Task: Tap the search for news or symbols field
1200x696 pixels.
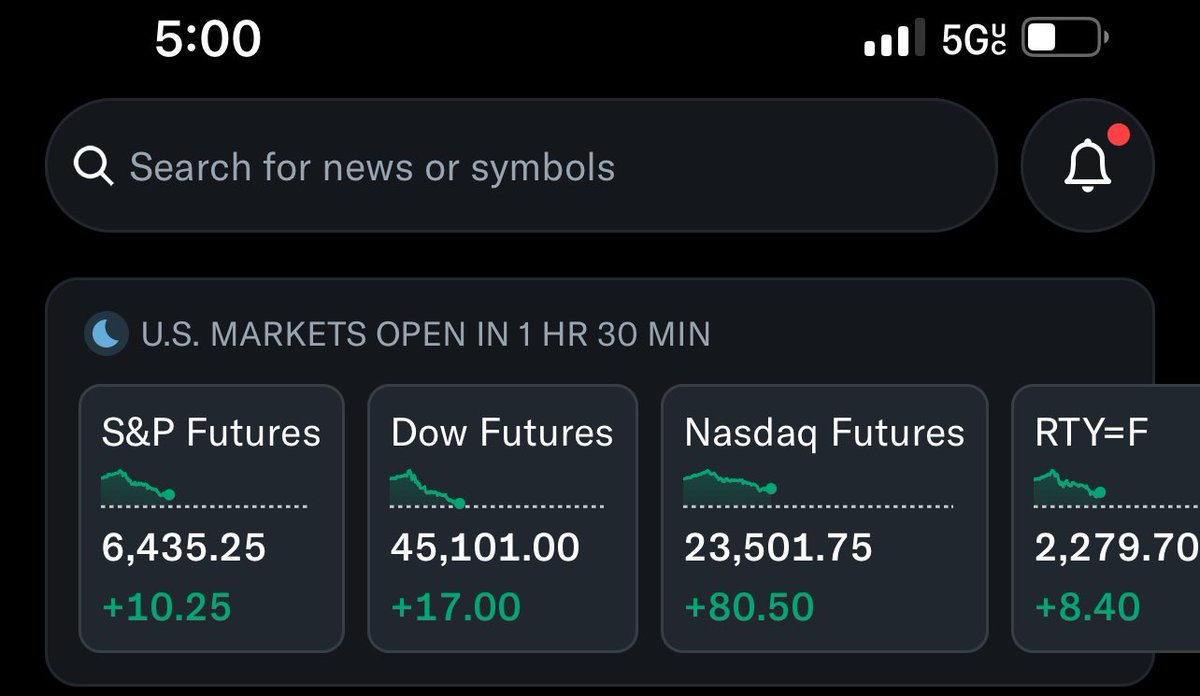Action: click(x=521, y=165)
